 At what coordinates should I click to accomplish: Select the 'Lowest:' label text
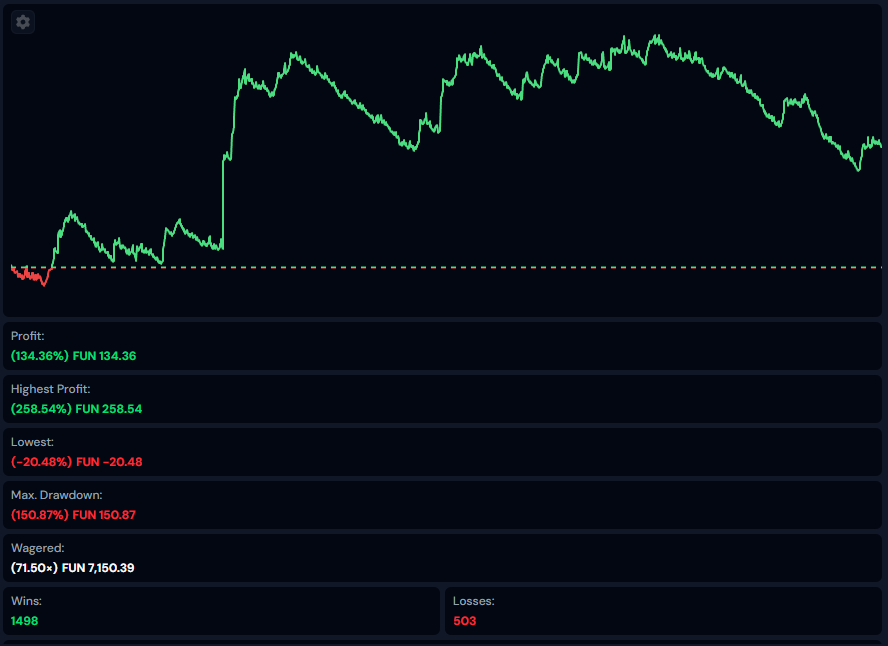coord(32,442)
